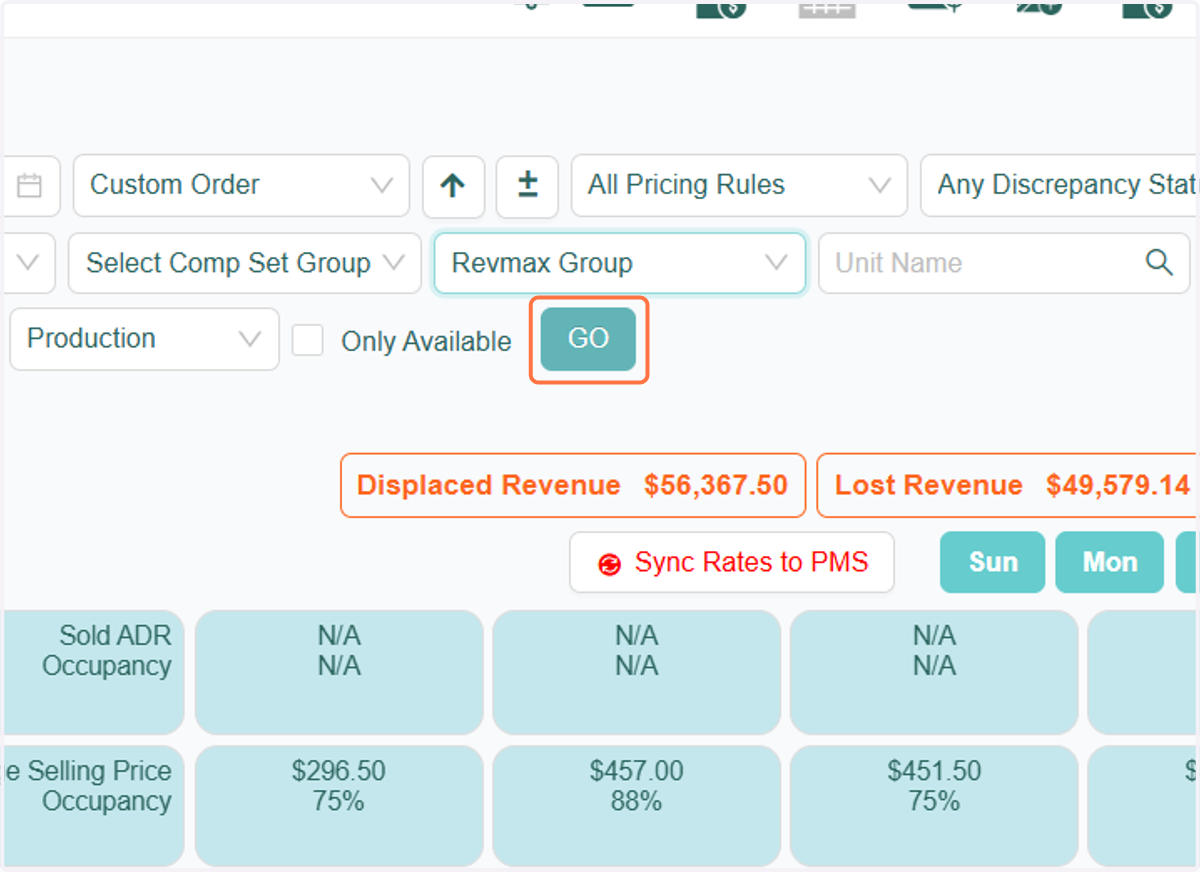Select the Mon day filter
This screenshot has width=1200, height=872.
pos(1110,562)
